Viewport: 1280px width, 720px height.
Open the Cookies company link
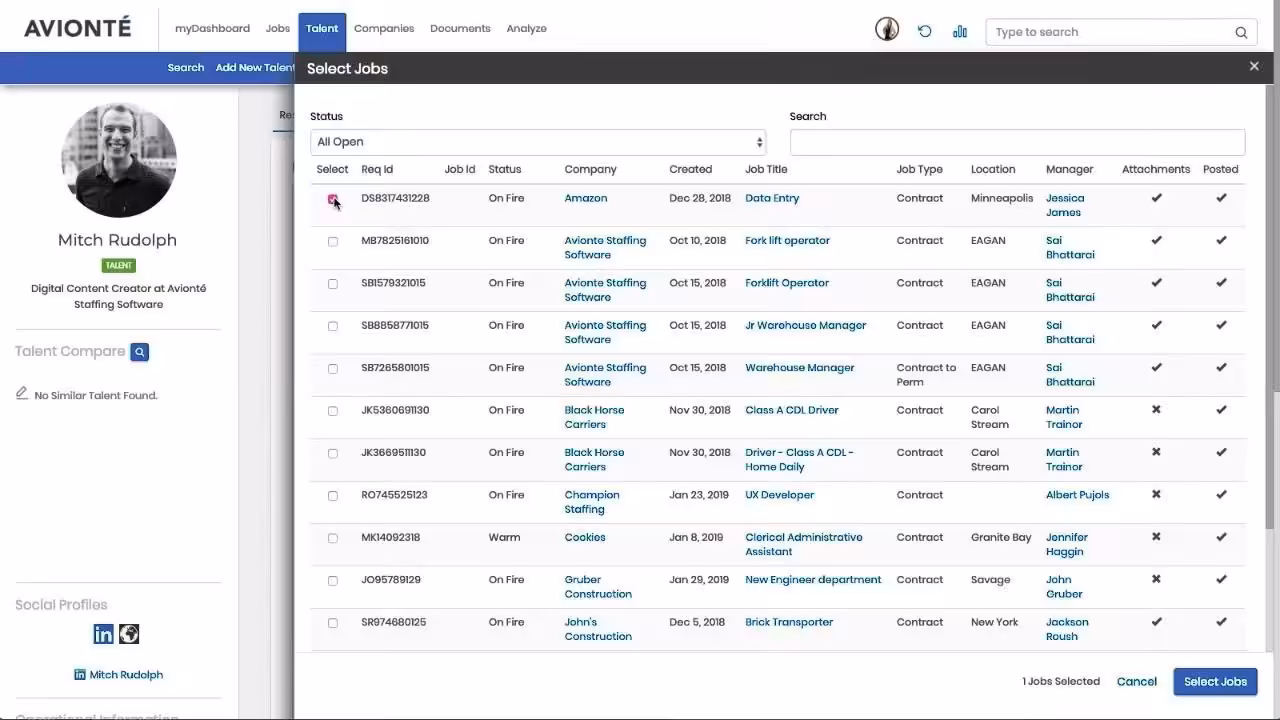click(x=585, y=537)
